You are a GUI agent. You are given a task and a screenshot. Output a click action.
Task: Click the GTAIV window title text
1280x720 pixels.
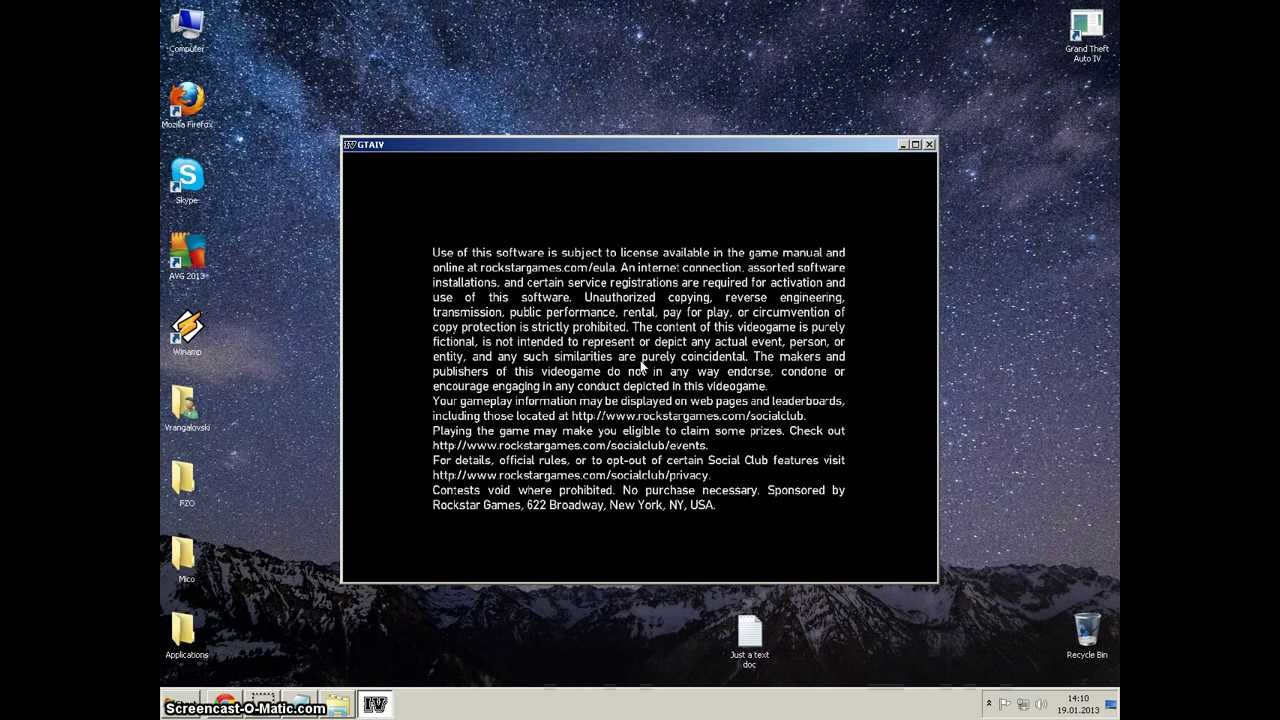click(371, 145)
